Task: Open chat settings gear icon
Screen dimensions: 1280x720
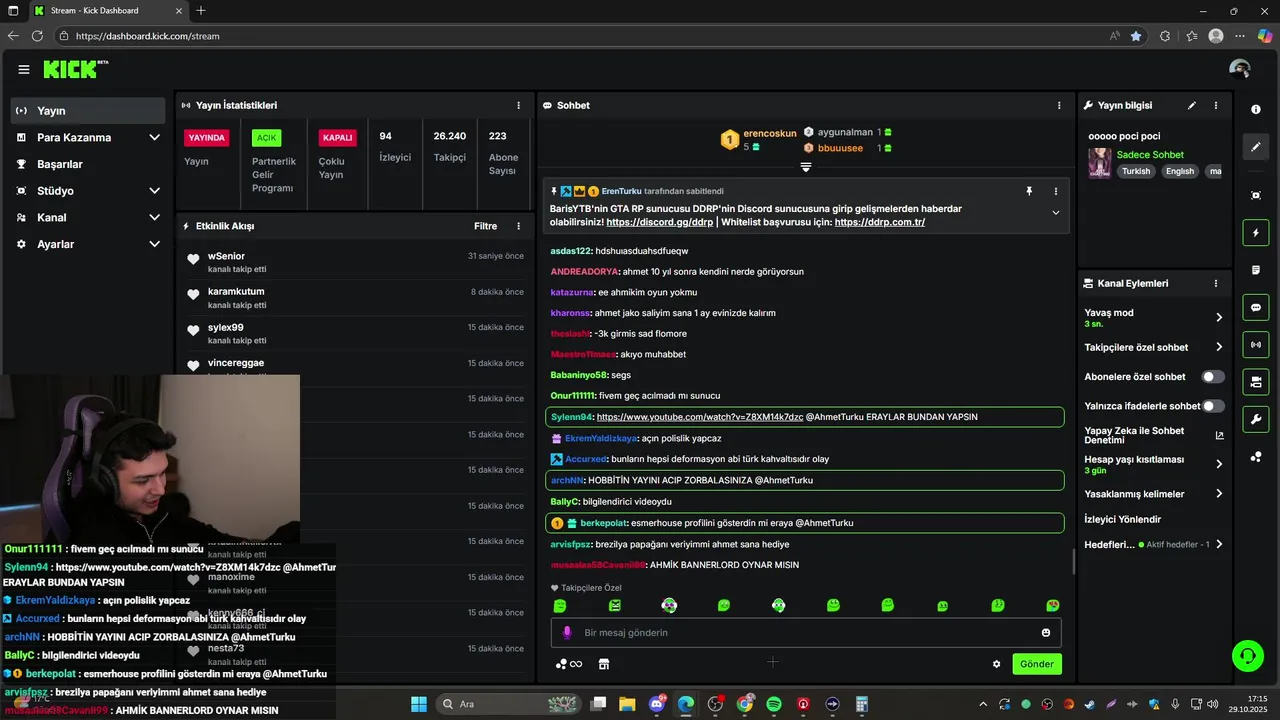Action: (996, 664)
